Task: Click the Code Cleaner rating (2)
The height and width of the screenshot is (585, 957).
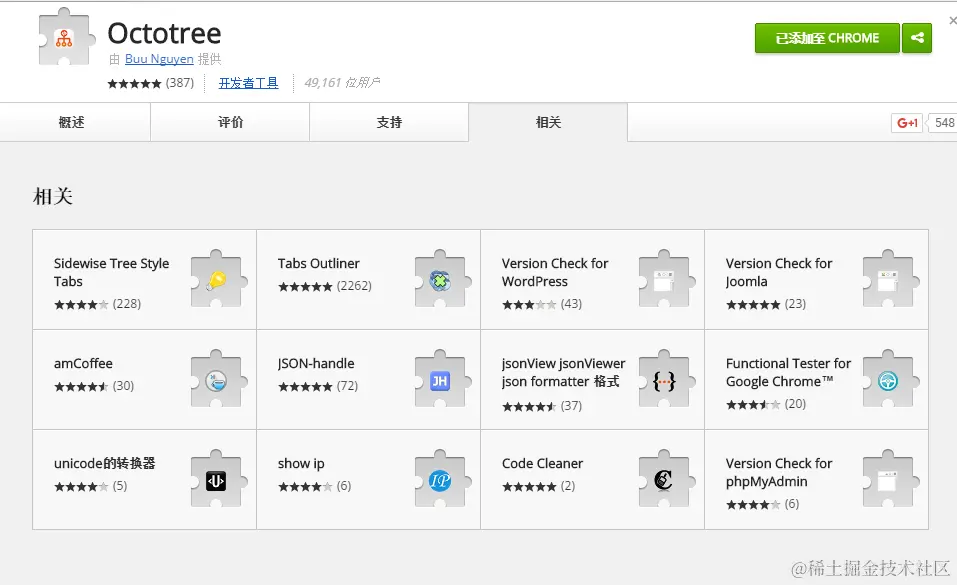Action: pyautogui.click(x=538, y=486)
